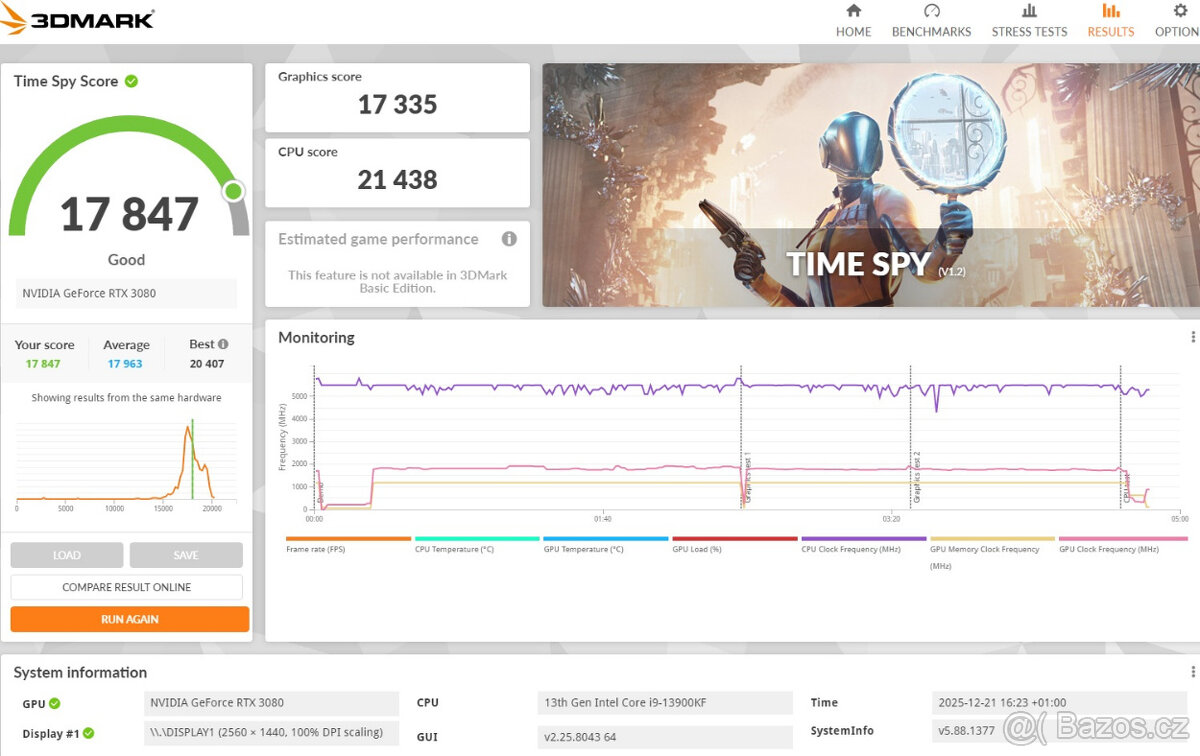The width and height of the screenshot is (1200, 756).
Task: Click COMPARE RESULT ONLINE
Action: pyautogui.click(x=127, y=587)
